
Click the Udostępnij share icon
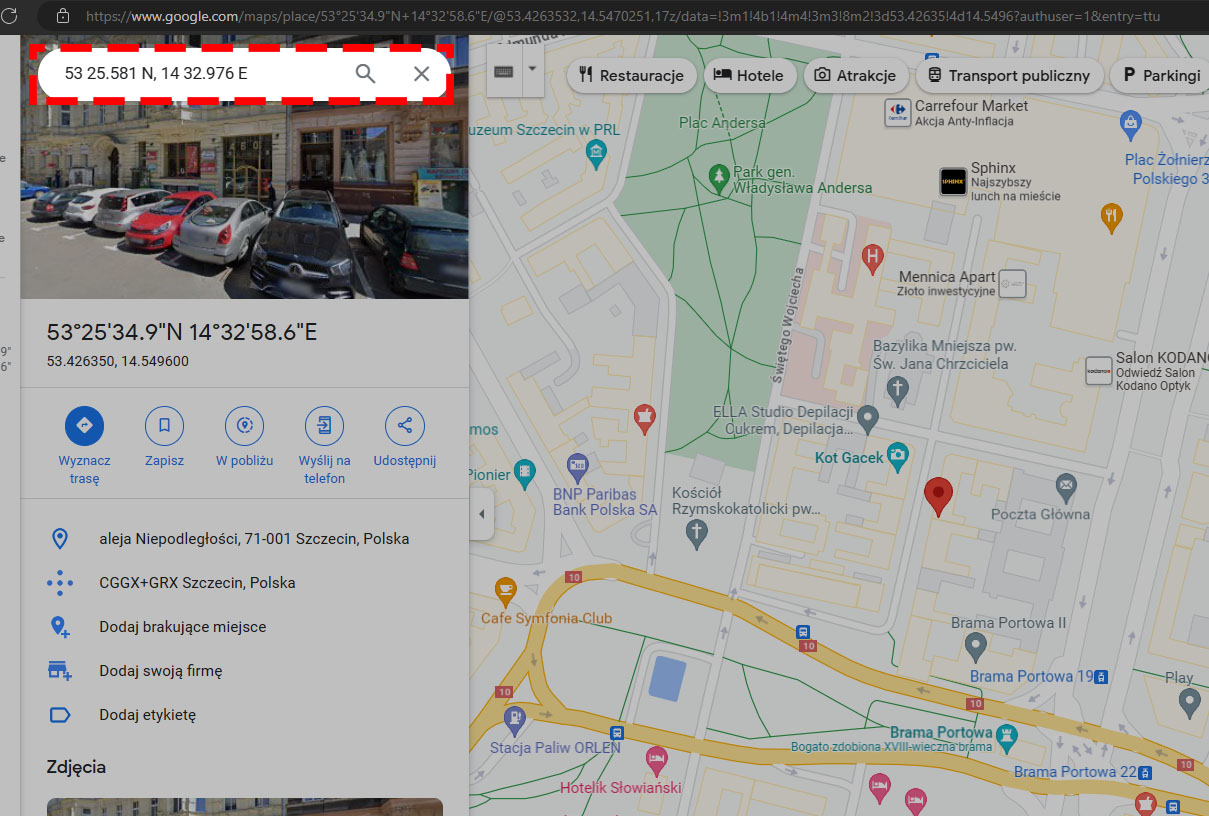point(405,426)
